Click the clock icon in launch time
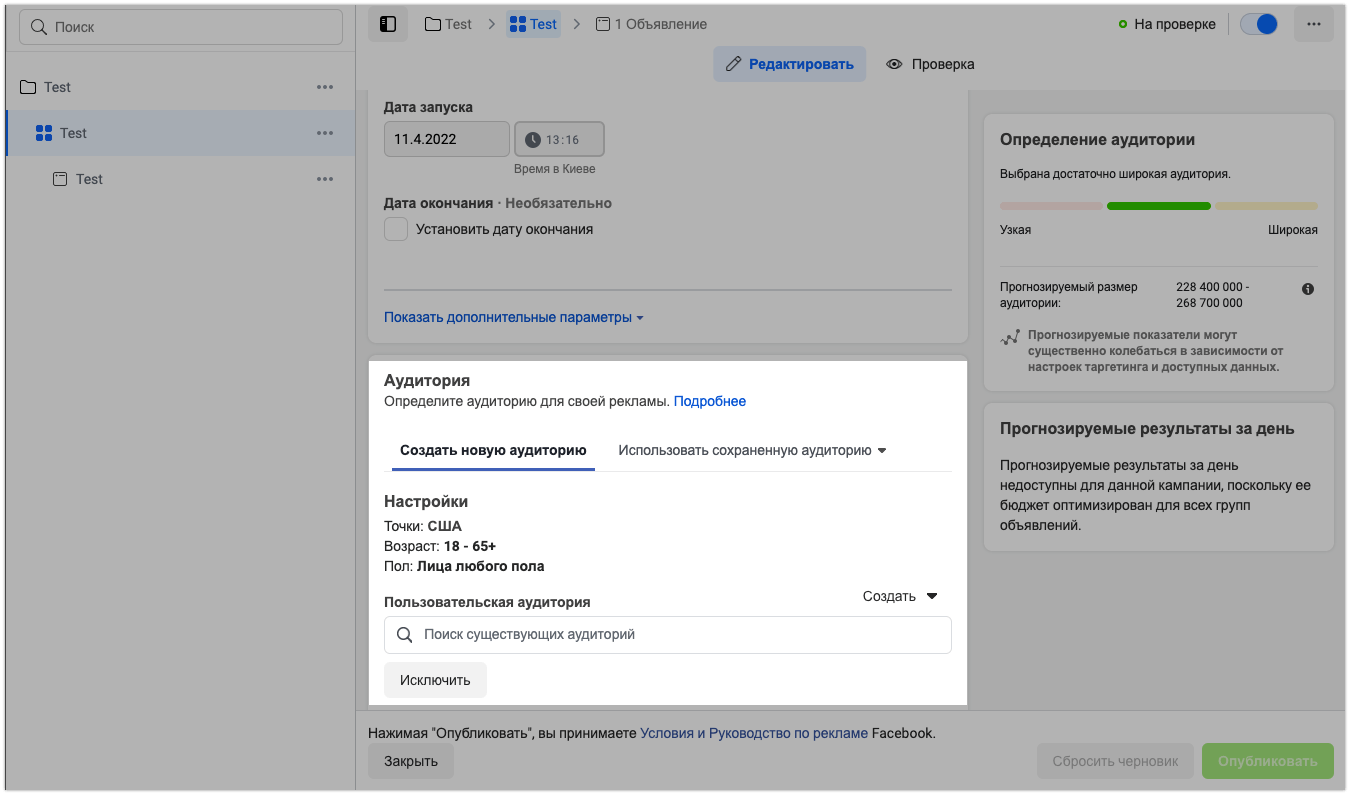Screen dimensions: 1350x795 point(533,140)
